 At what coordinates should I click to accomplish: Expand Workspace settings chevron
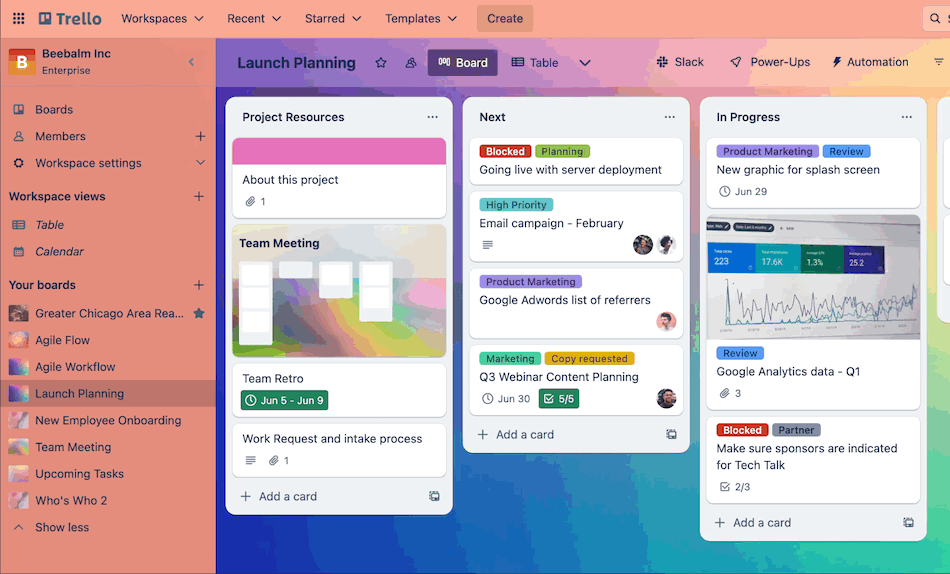click(x=201, y=162)
